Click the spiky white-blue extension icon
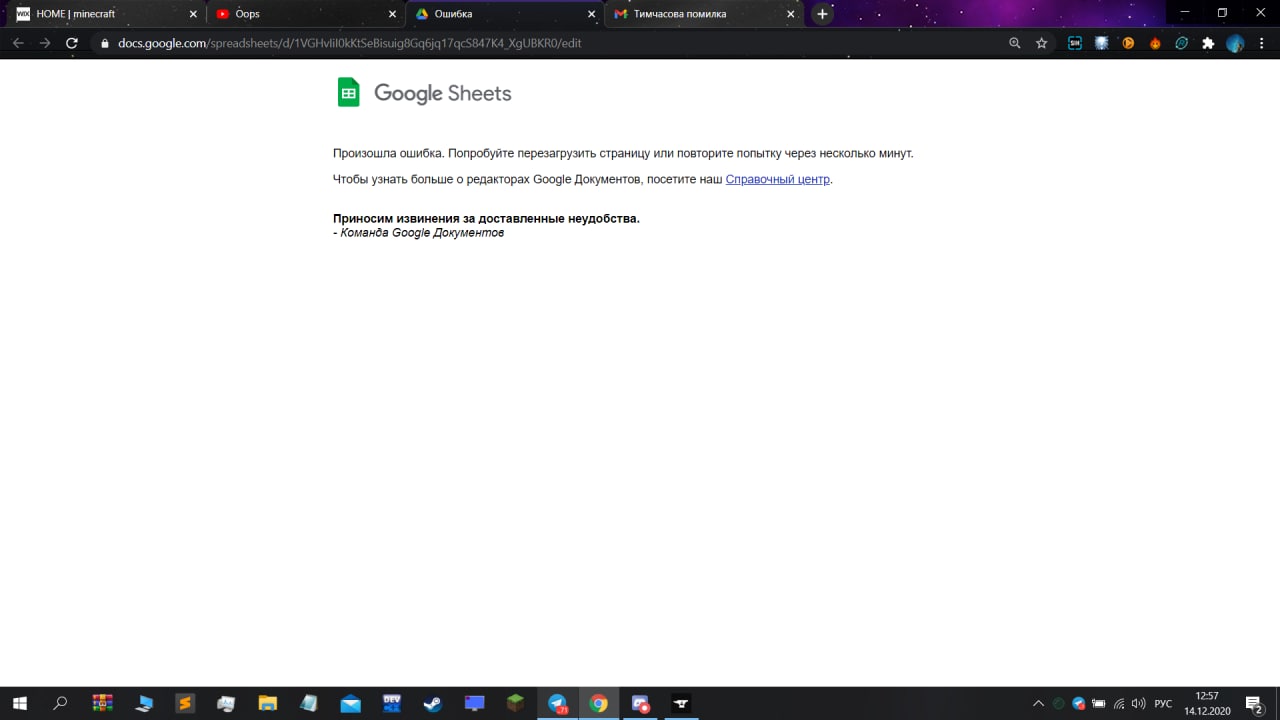 coord(1102,43)
